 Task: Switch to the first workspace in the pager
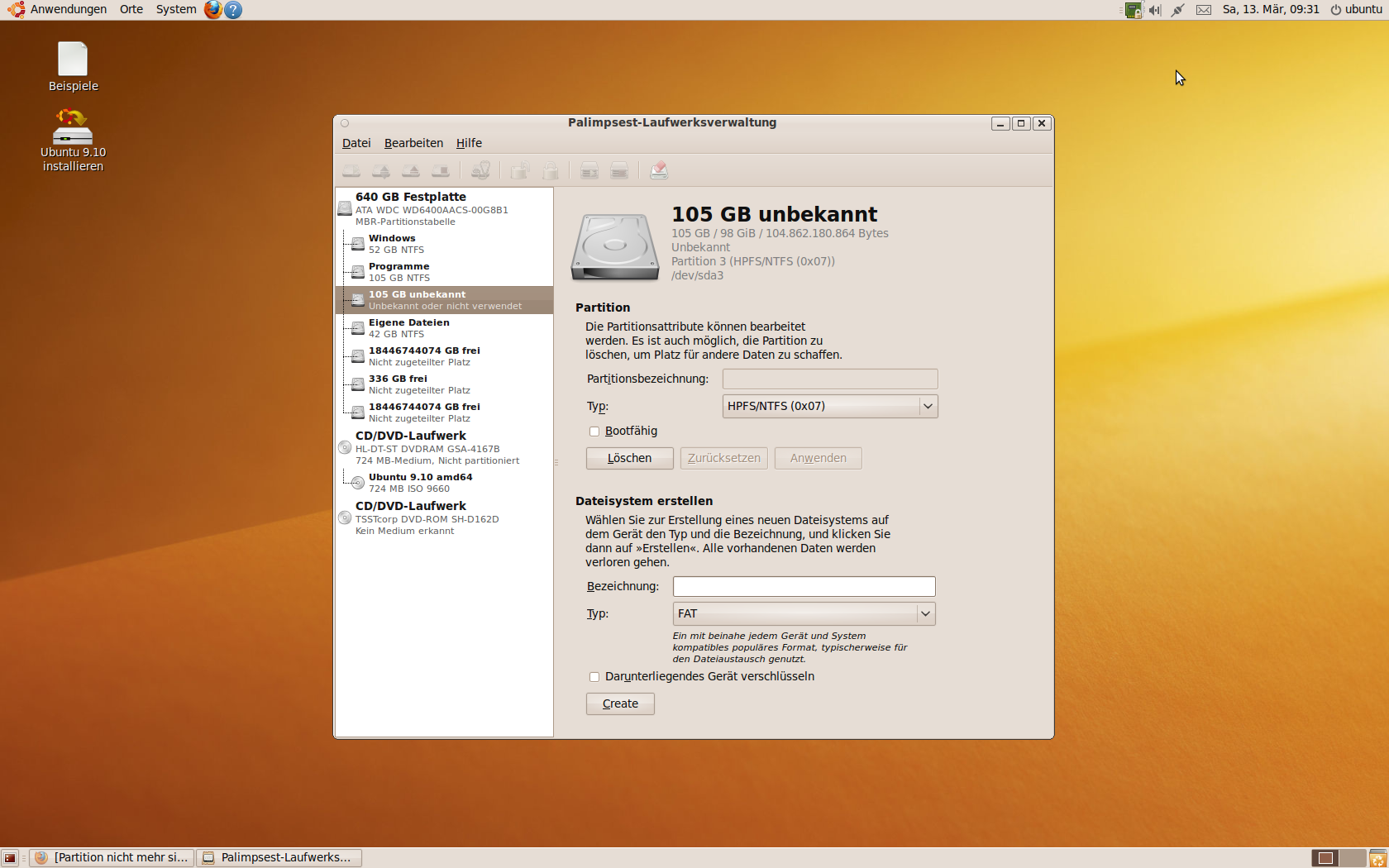pos(1325,858)
